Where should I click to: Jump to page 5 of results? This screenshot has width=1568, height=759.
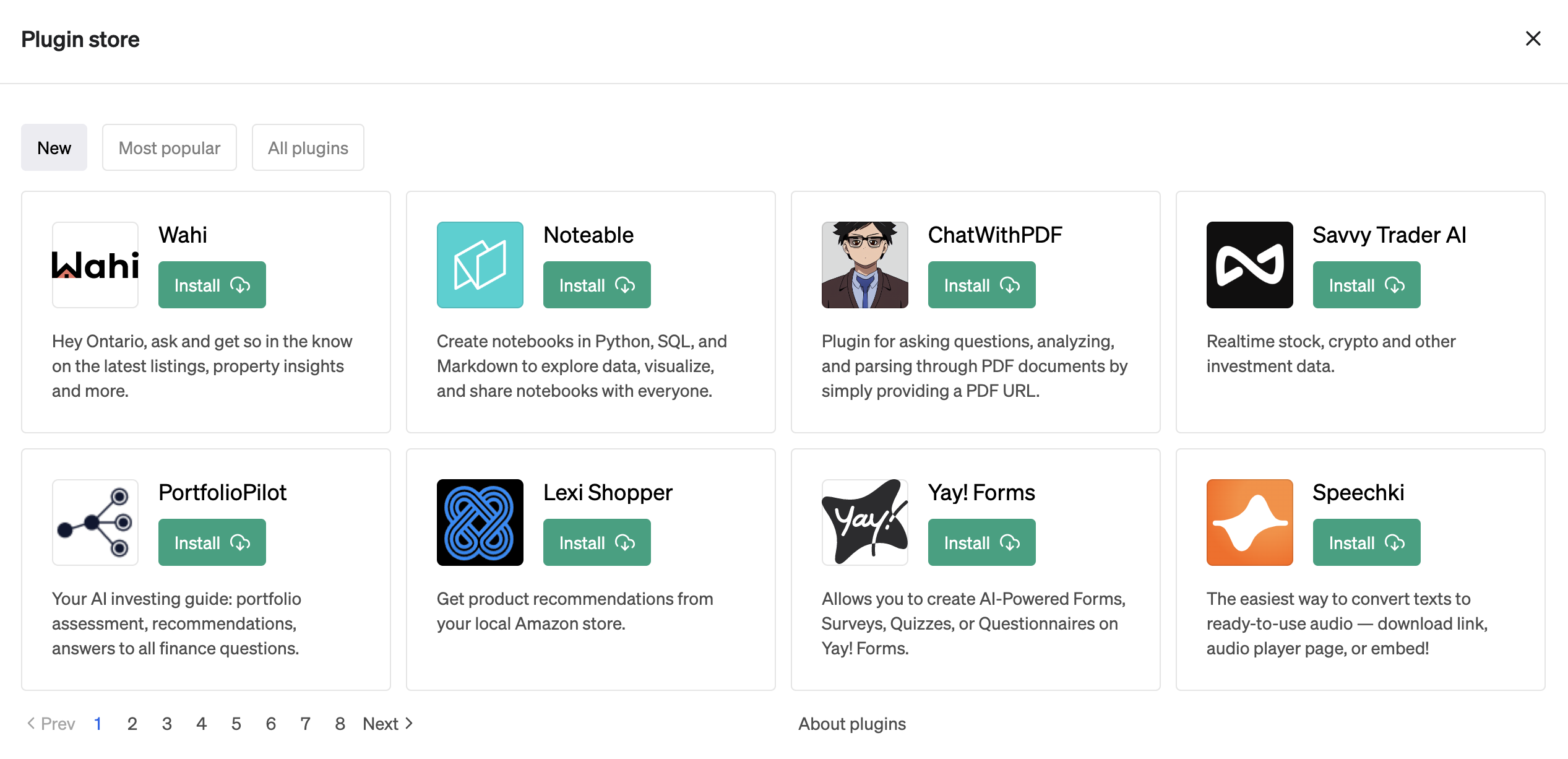236,724
